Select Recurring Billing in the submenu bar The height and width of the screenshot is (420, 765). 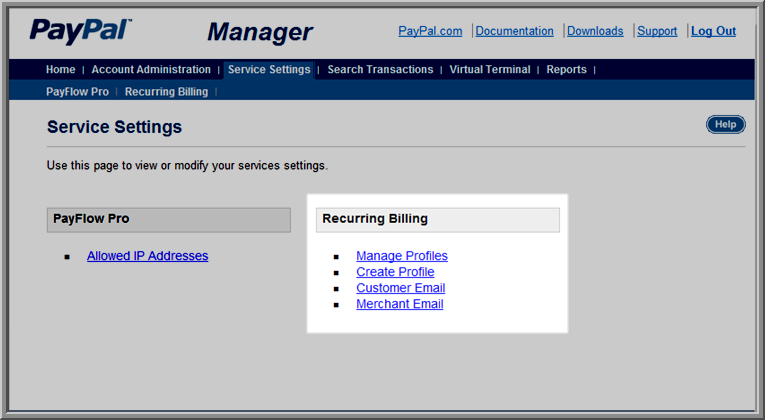point(166,92)
